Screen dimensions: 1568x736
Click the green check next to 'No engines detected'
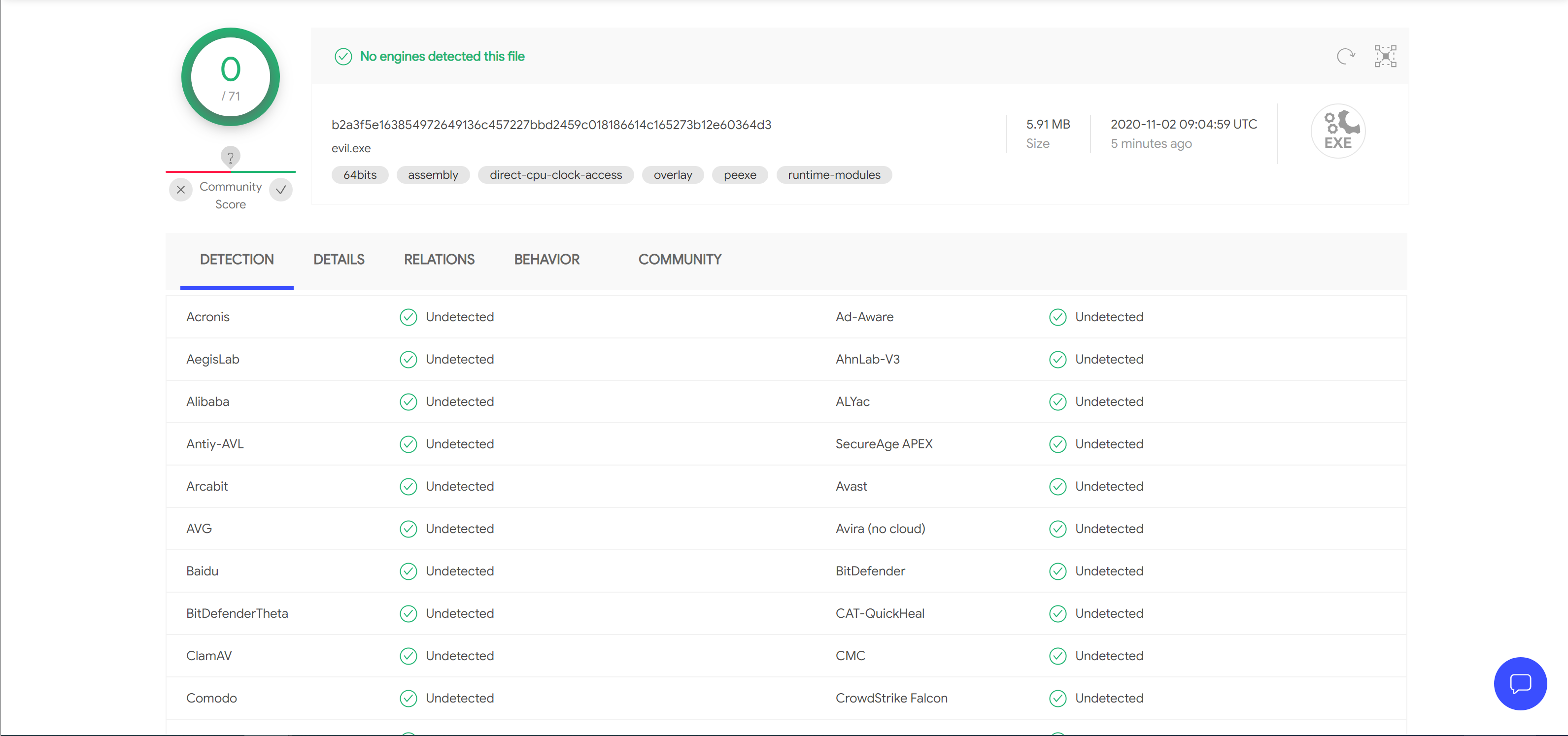pyautogui.click(x=343, y=57)
